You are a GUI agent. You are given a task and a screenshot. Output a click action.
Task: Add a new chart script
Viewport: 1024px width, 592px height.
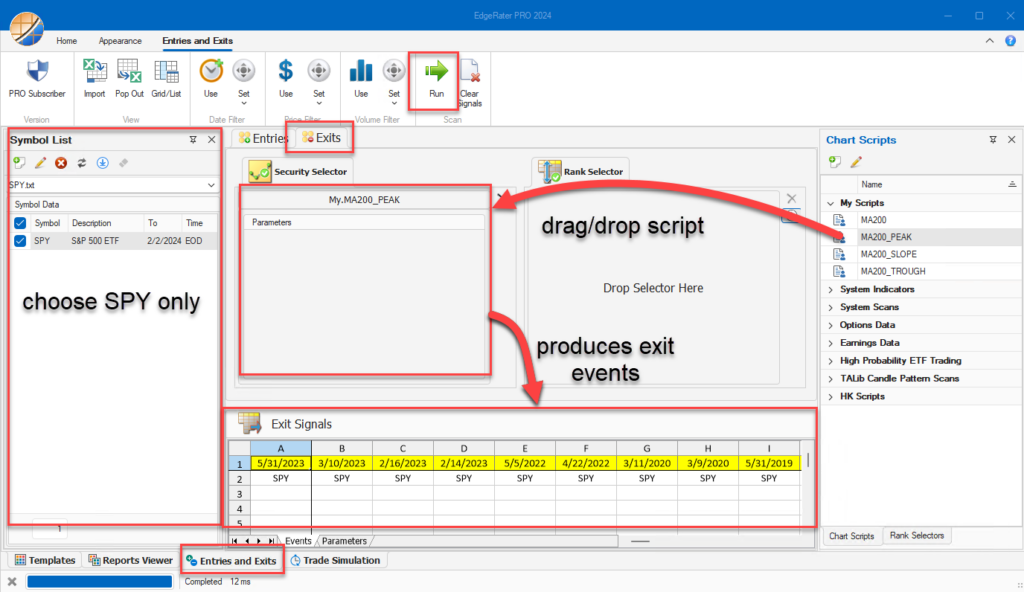(x=835, y=161)
